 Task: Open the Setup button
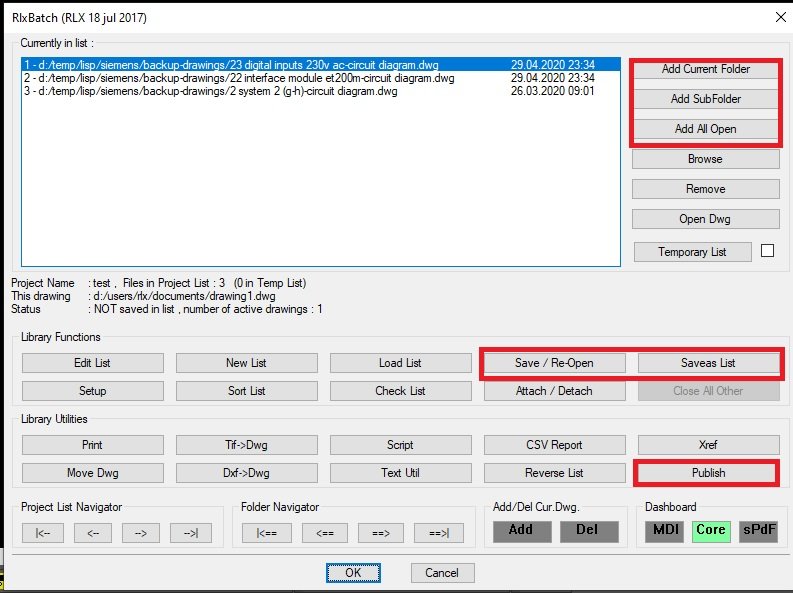click(x=93, y=391)
